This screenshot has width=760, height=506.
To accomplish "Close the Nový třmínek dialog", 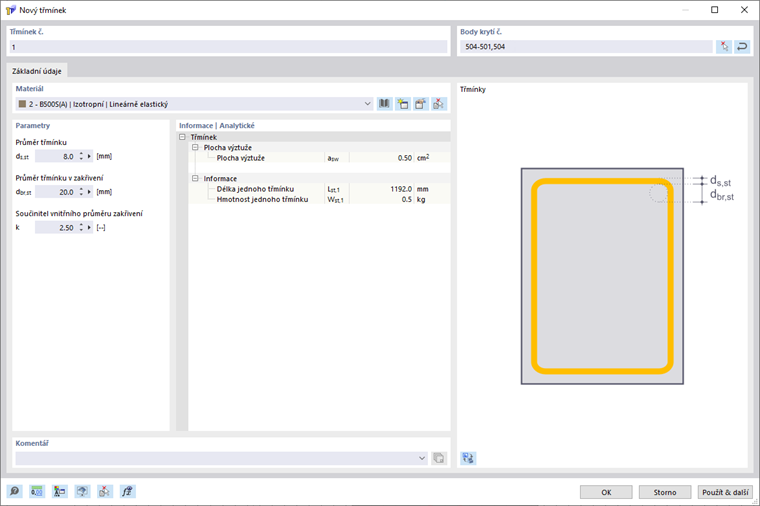I will tap(744, 10).
